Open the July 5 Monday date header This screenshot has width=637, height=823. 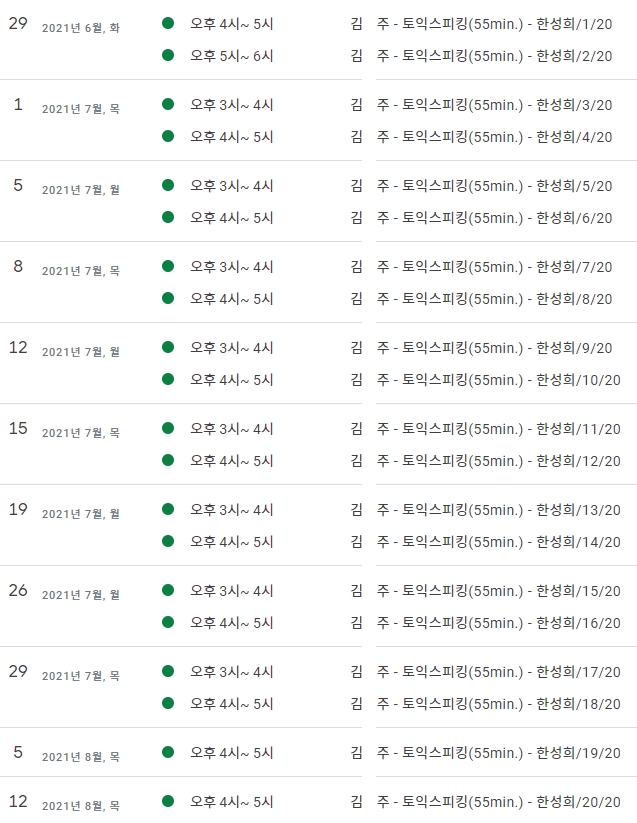click(x=66, y=186)
